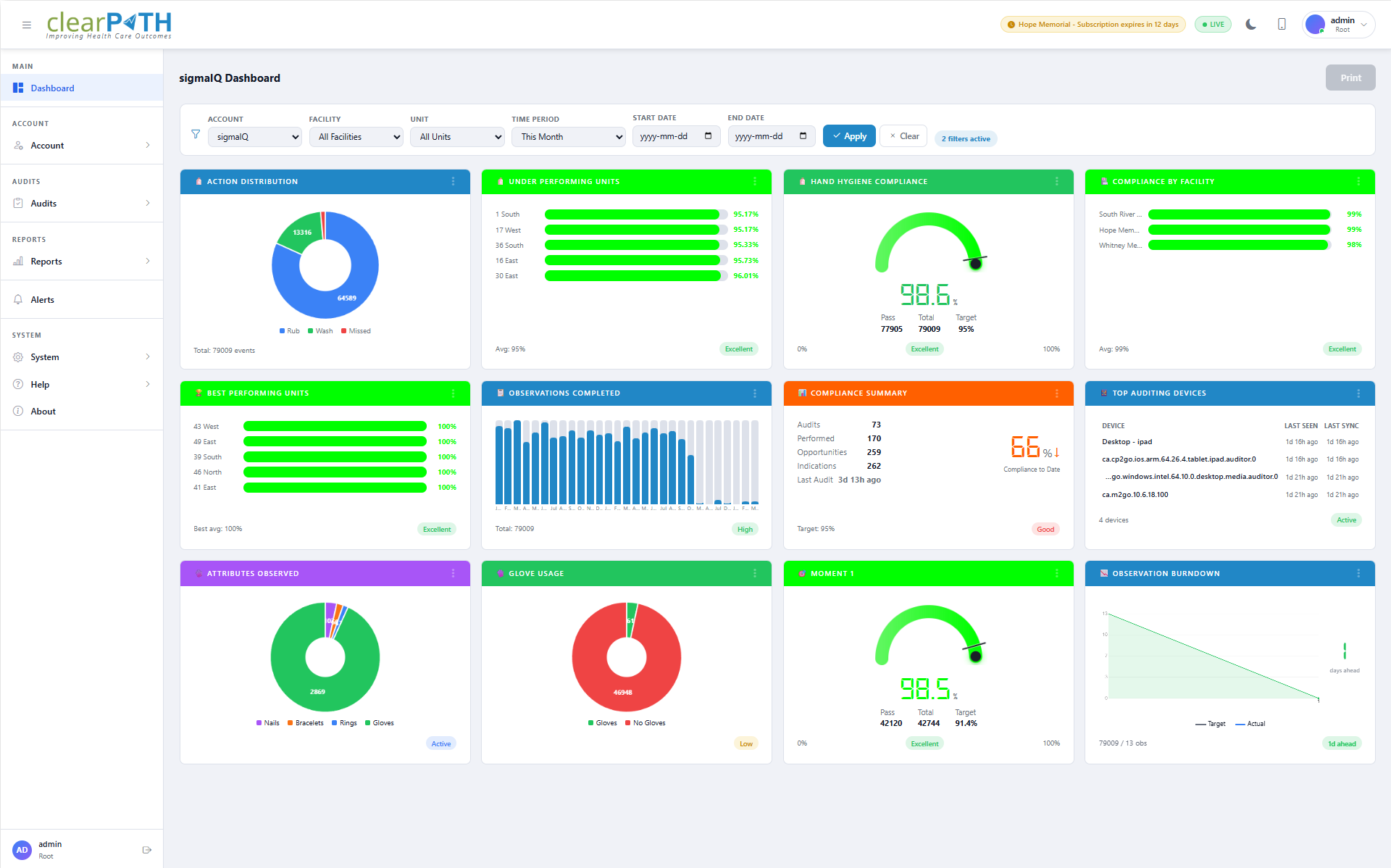Open the Audits section
Screen dimensions: 1391x868
click(43, 203)
